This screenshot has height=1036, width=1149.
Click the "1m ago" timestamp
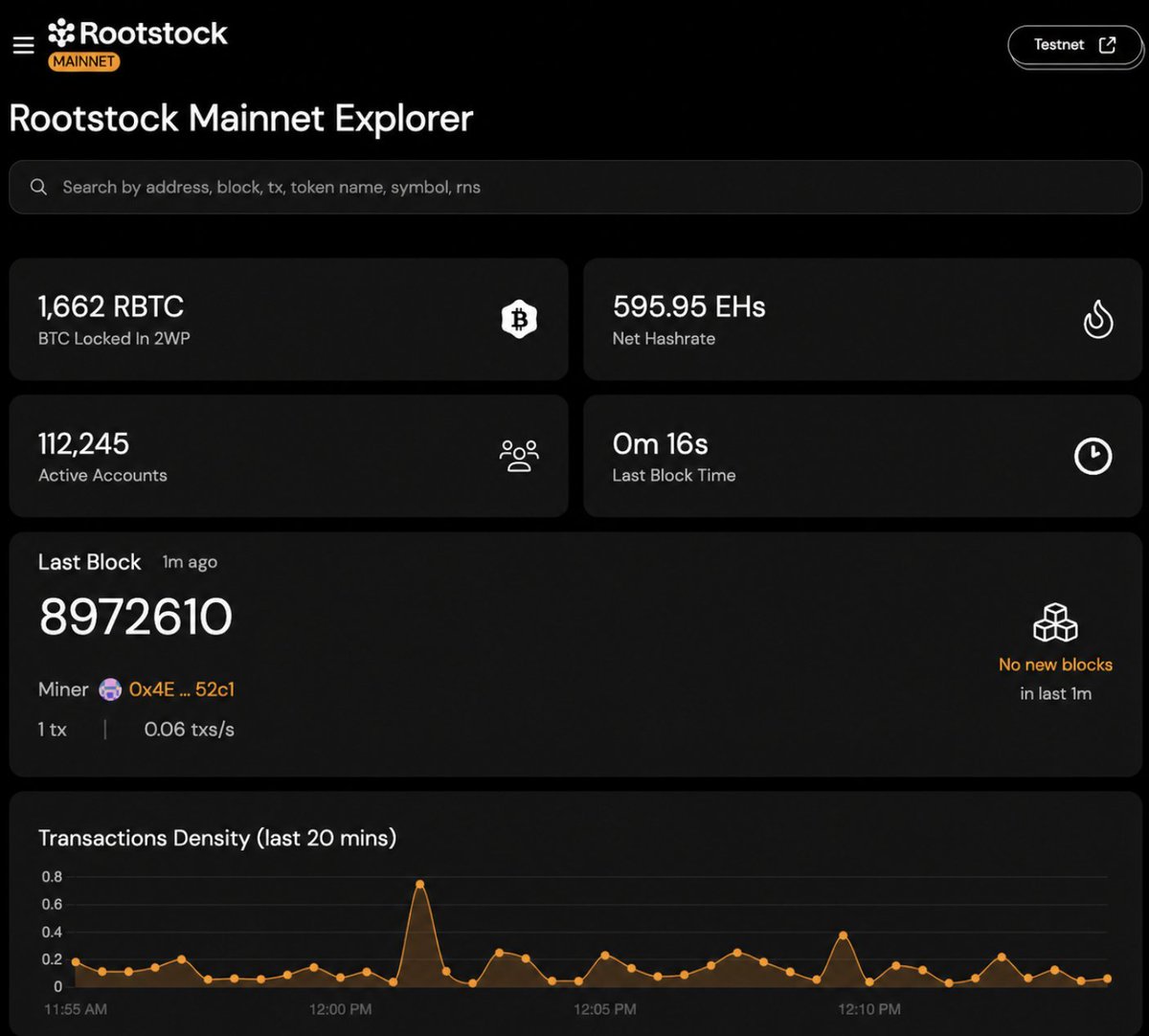click(x=190, y=562)
